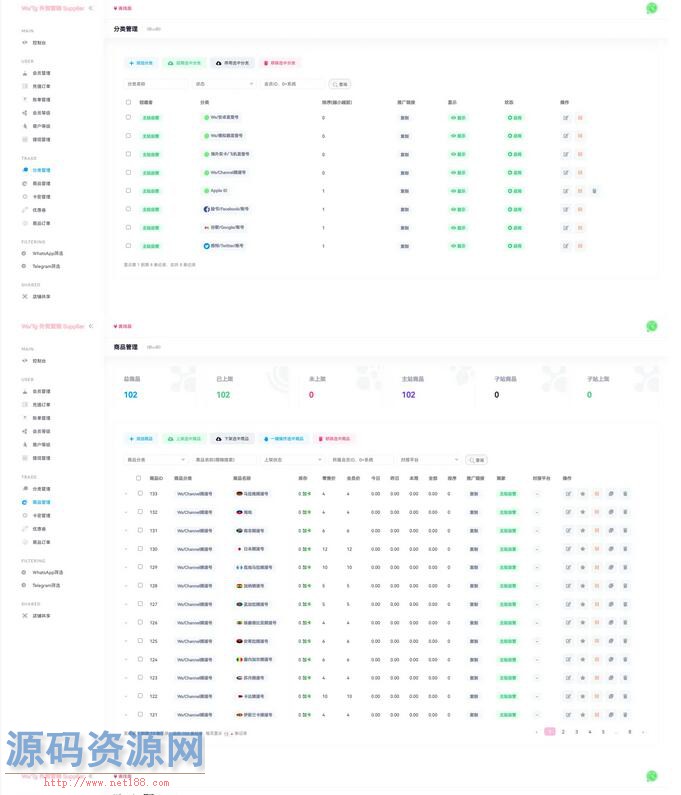
Task: Open 上架状态 dropdown in product filter bar
Action: (293, 460)
